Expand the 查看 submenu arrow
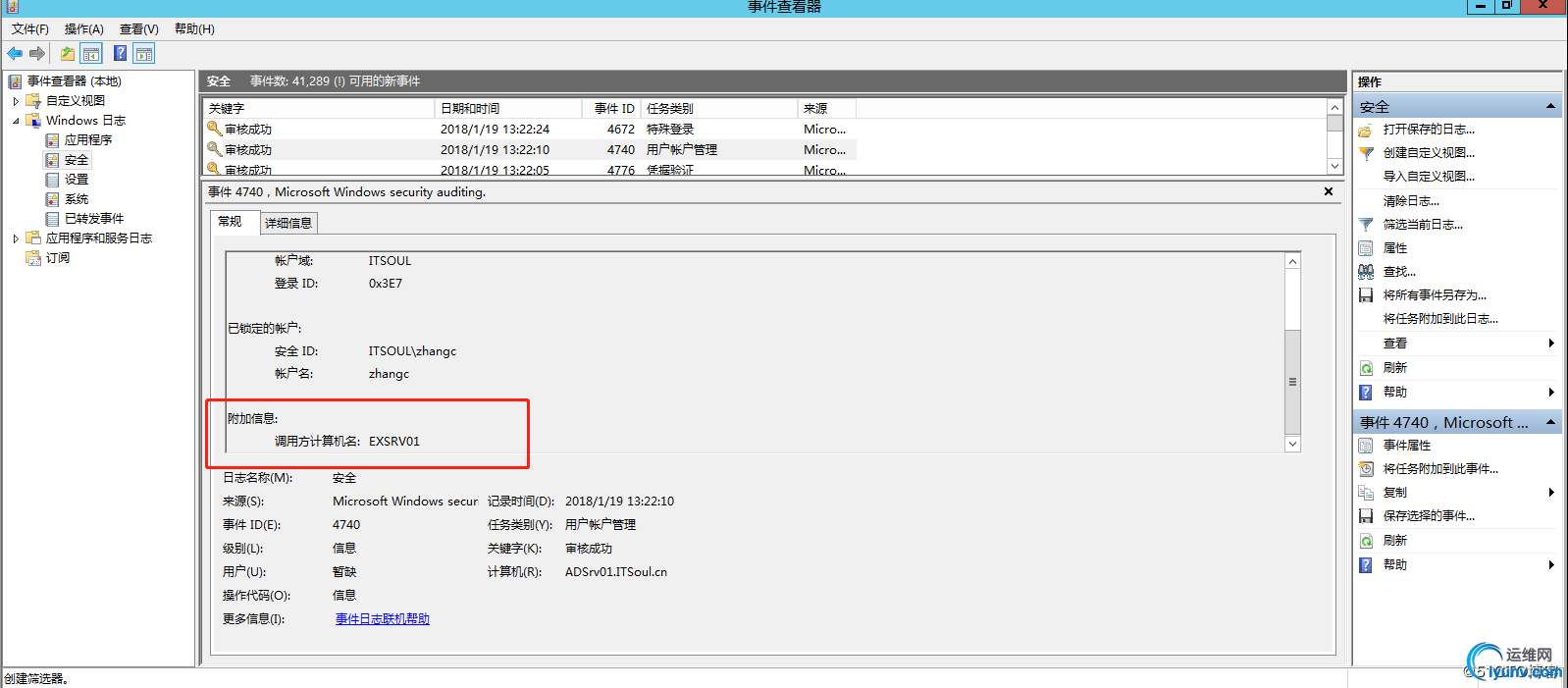Image resolution: width=1568 pixels, height=688 pixels. 1551,344
